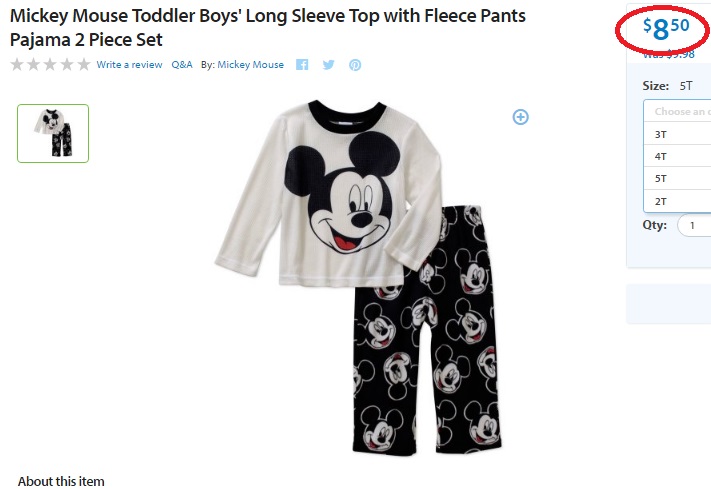Rate product with first star

point(17,64)
